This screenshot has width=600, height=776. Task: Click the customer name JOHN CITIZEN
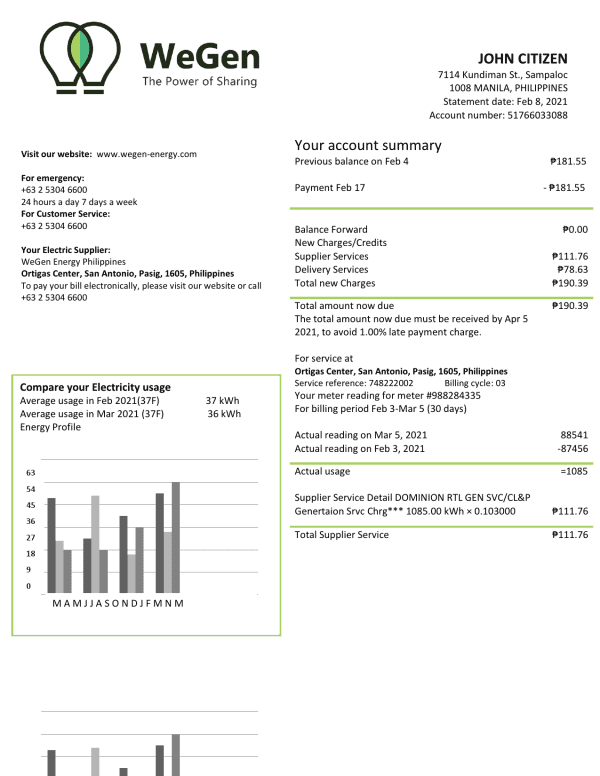[522, 58]
